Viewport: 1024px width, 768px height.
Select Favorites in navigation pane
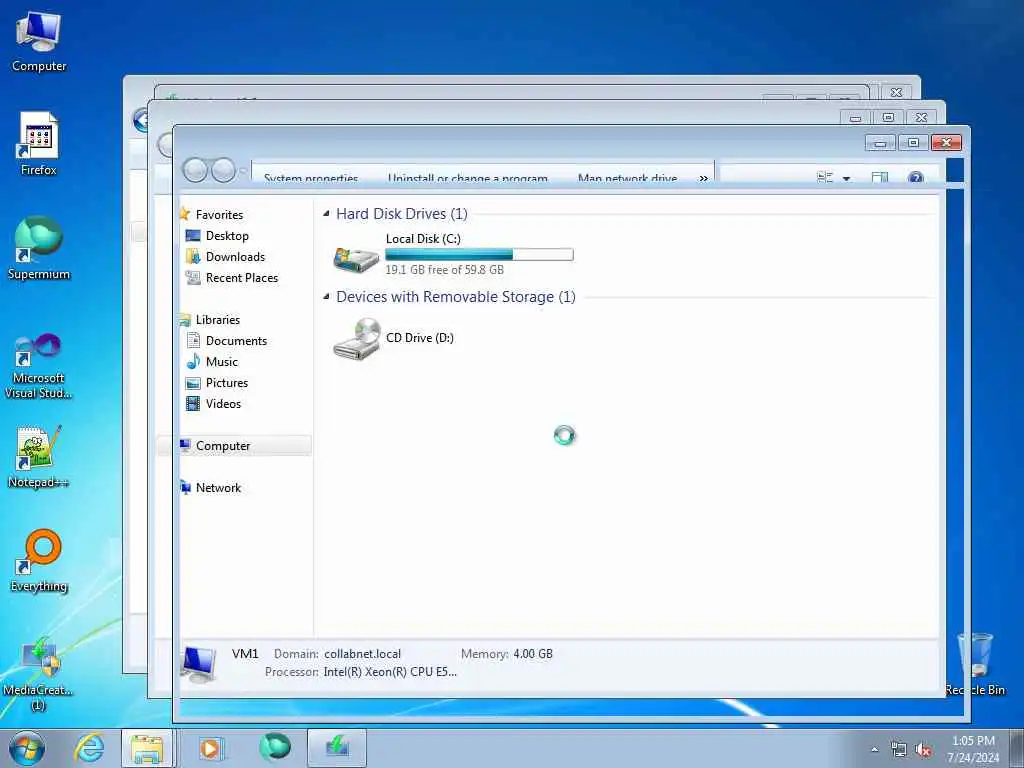tap(219, 214)
